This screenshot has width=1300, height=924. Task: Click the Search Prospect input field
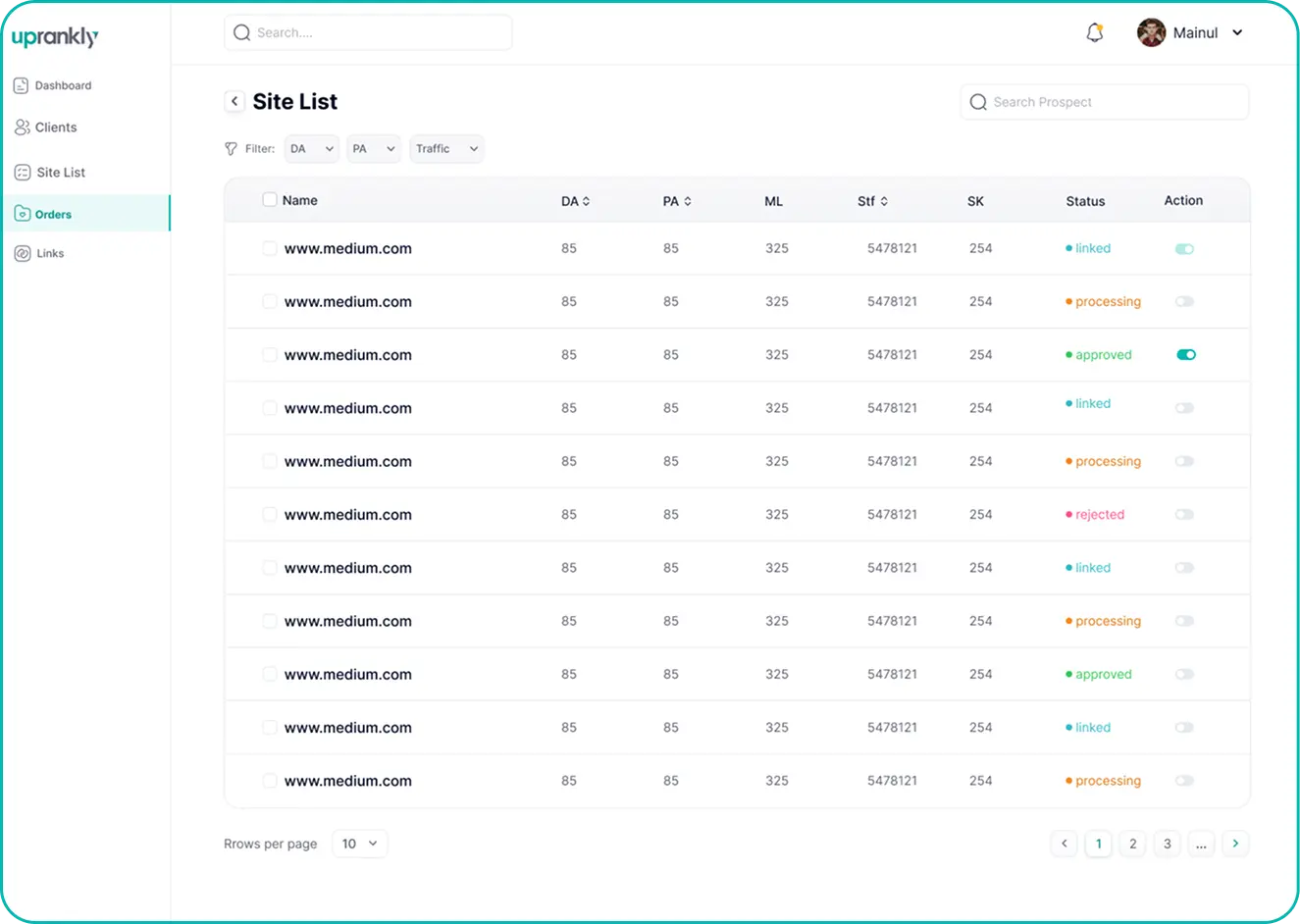click(1105, 102)
